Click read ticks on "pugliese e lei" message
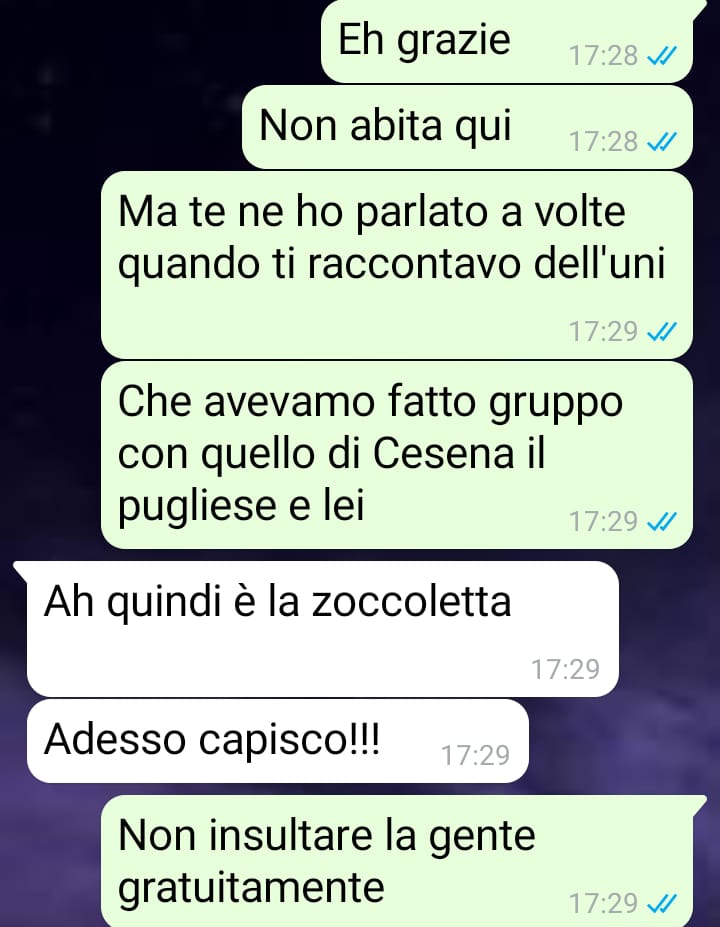Viewport: 720px width, 927px height. (661, 521)
